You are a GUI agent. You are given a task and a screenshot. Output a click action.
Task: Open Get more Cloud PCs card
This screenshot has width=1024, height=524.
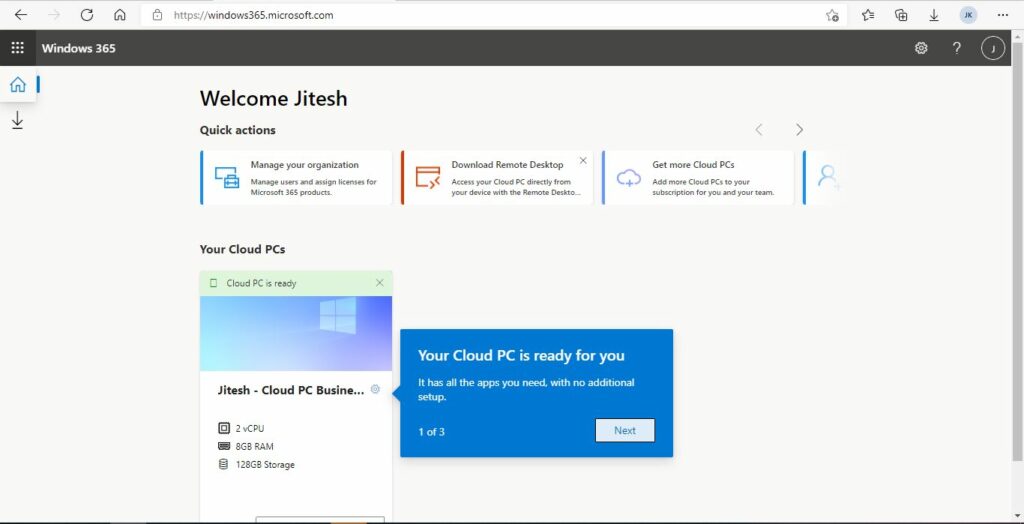click(697, 178)
